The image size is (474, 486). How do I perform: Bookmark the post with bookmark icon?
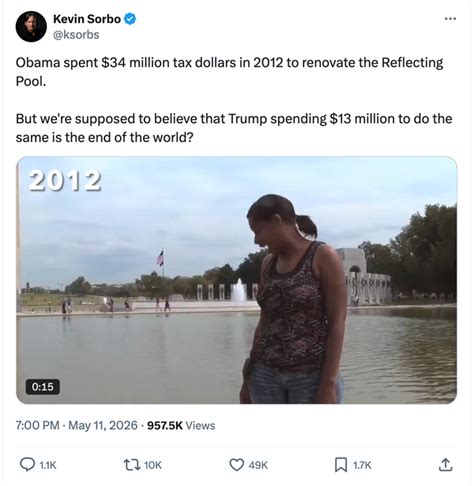tap(340, 465)
